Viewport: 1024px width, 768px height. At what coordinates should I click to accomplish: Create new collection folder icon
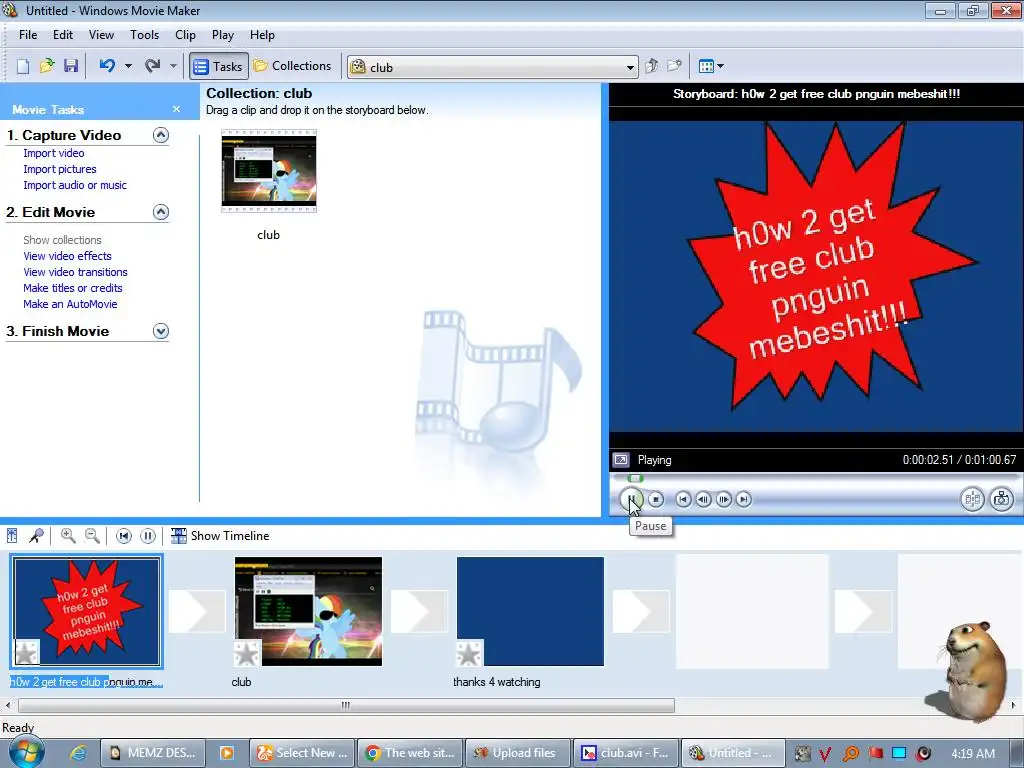(x=674, y=66)
